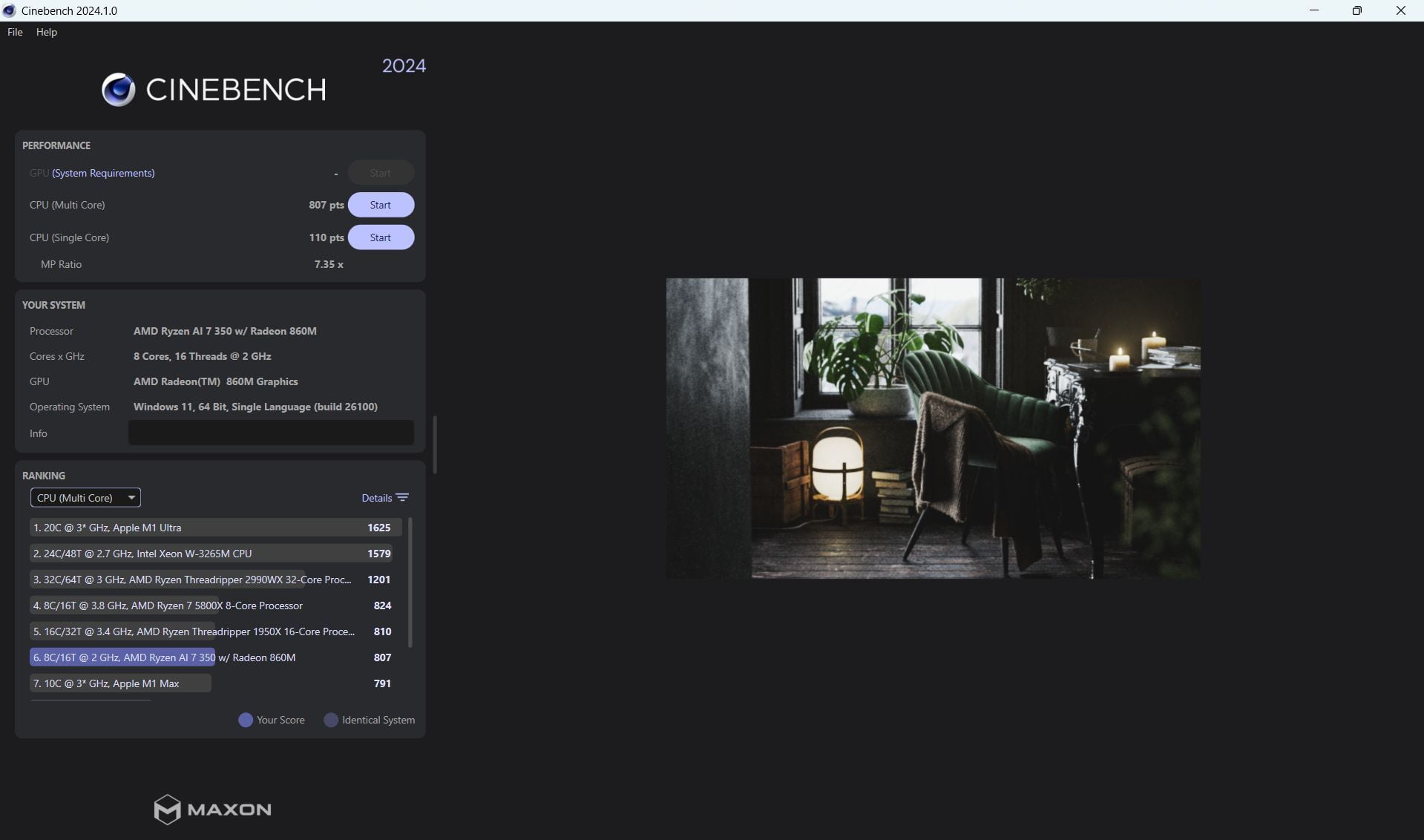Click the Windows 11 operating system text
Viewport: 1424px width, 840px height.
(x=255, y=407)
